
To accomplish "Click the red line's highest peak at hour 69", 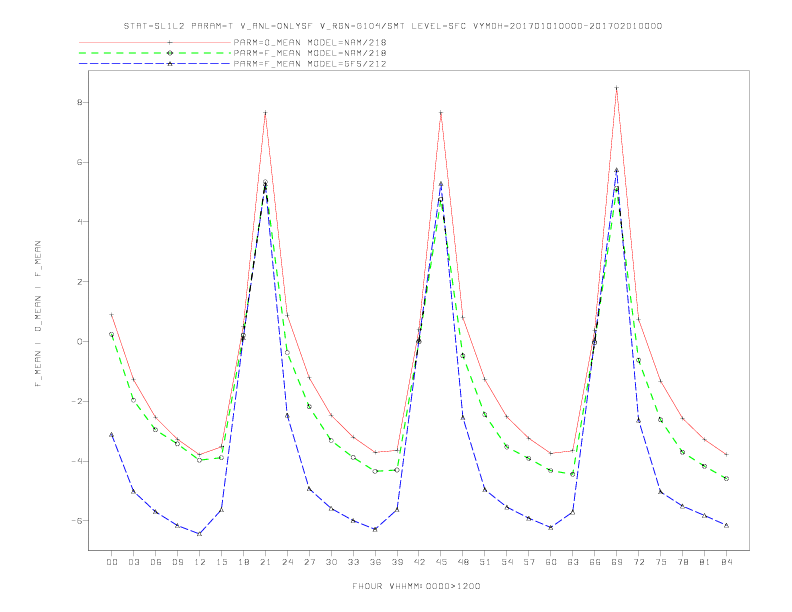I will (x=617, y=88).
